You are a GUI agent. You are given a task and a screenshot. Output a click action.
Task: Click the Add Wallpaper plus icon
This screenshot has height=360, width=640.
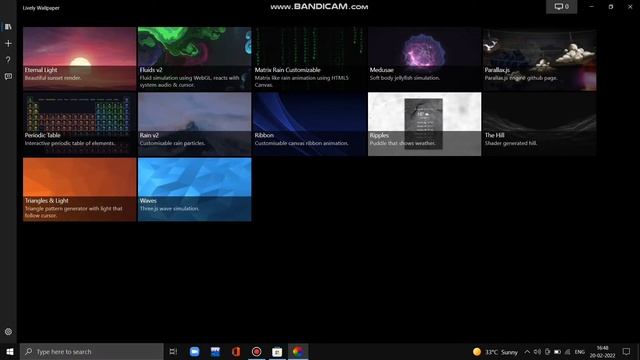pos(8,43)
